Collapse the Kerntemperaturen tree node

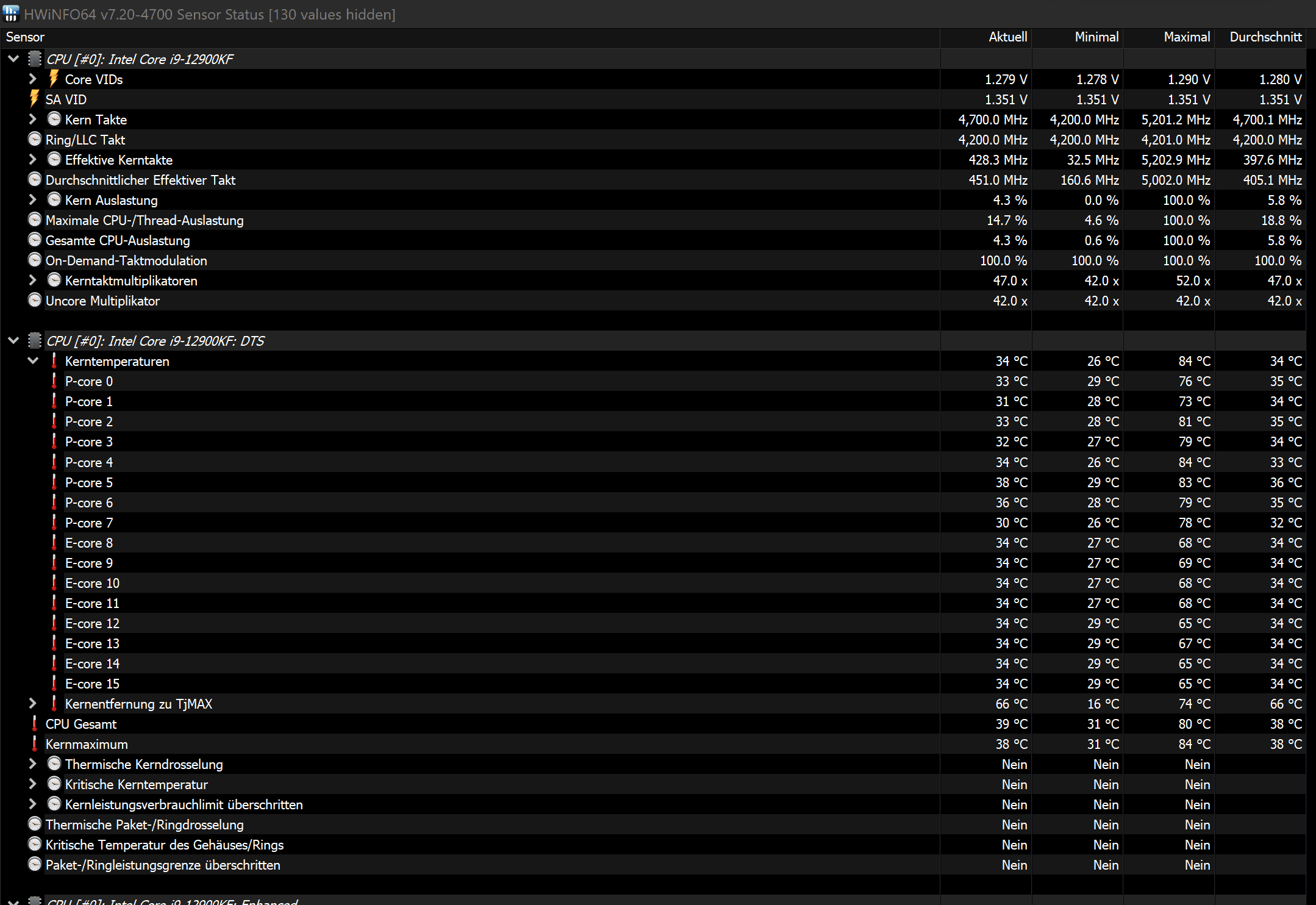33,361
